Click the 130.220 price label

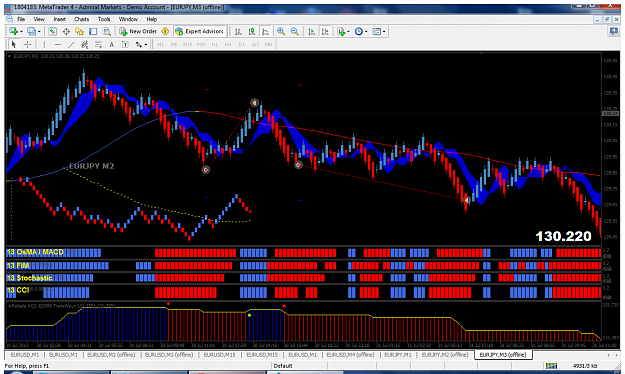[x=563, y=236]
